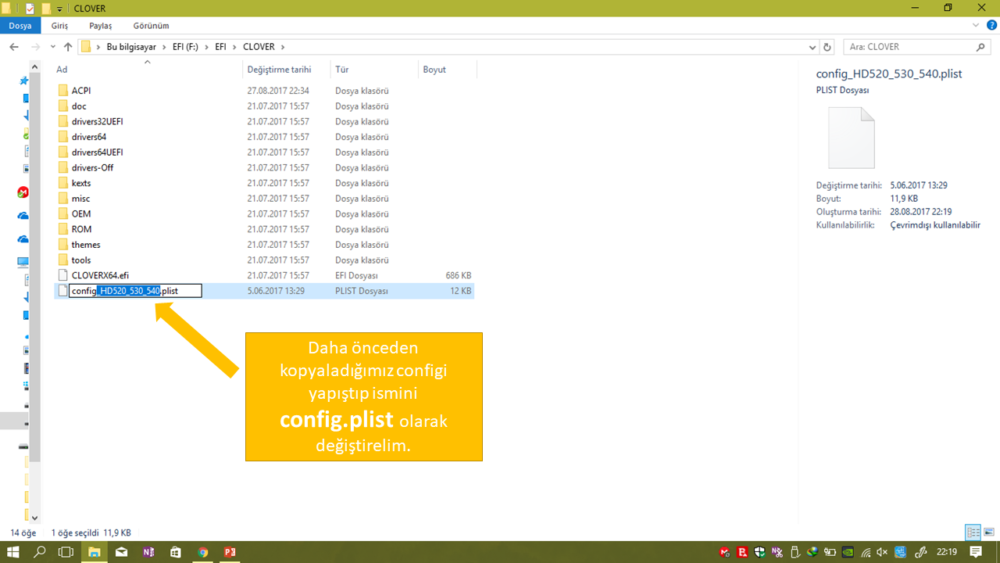The width and height of the screenshot is (1000, 563).
Task: Switch to details view layout
Action: (971, 533)
